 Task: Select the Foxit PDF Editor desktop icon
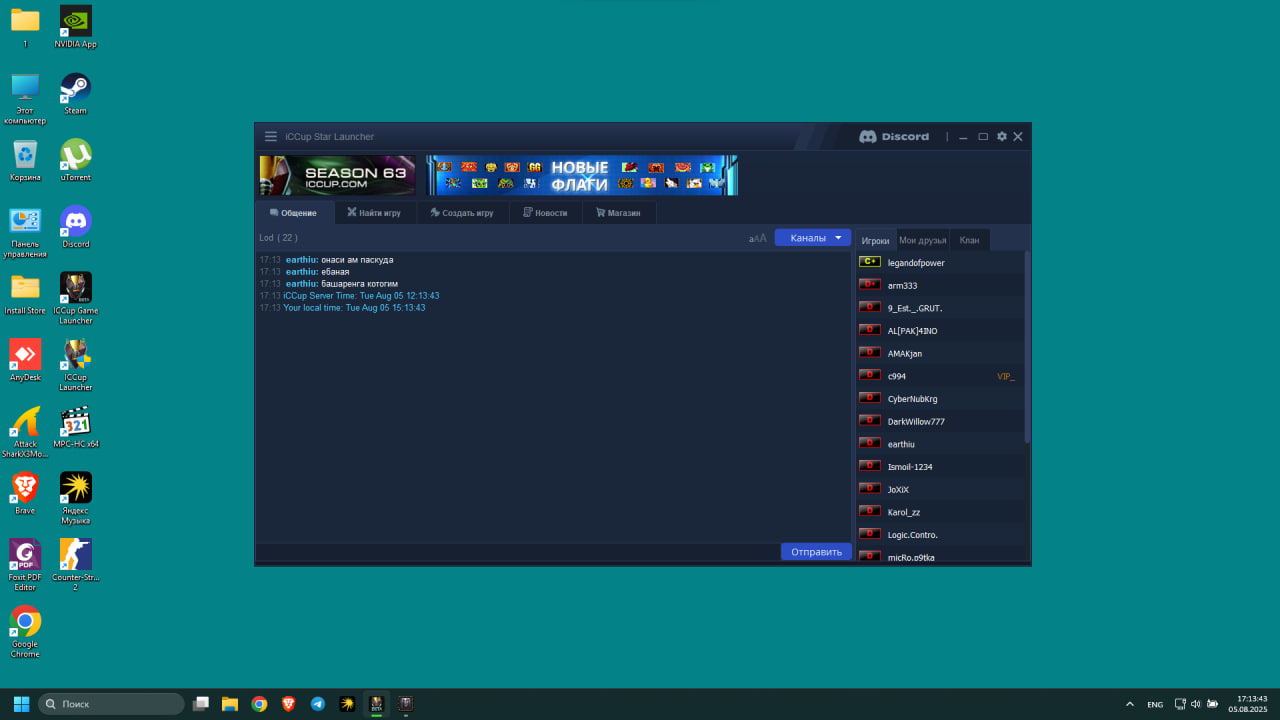(x=25, y=565)
